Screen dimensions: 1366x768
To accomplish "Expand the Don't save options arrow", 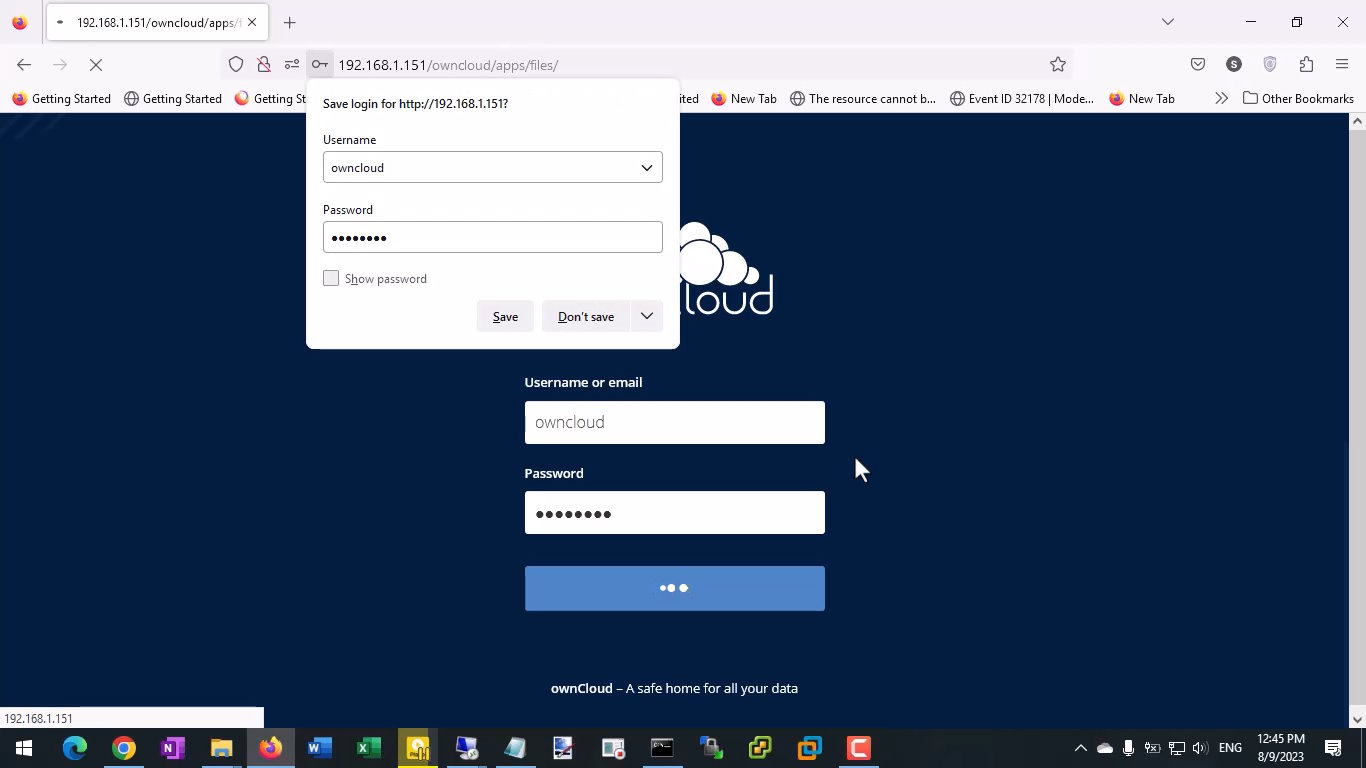I will click(x=647, y=316).
